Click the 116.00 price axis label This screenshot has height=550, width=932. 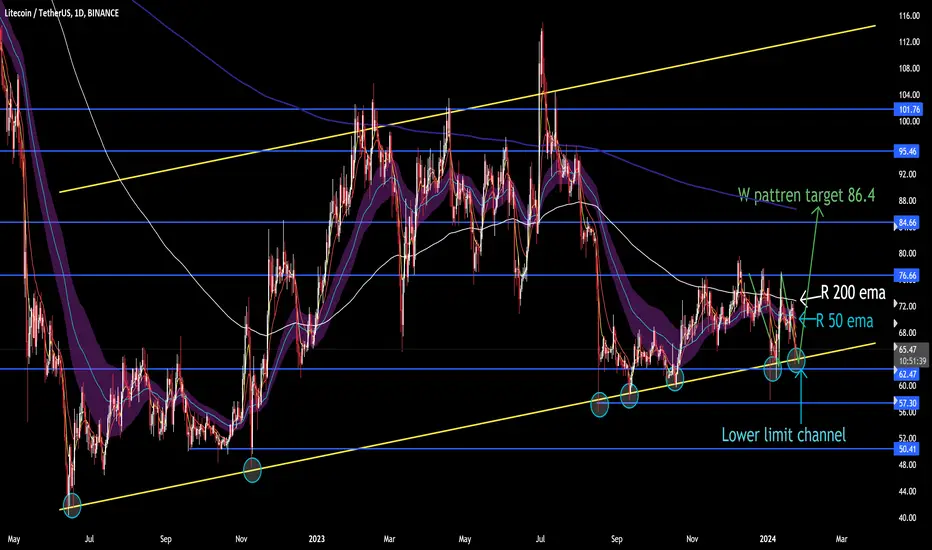click(909, 16)
